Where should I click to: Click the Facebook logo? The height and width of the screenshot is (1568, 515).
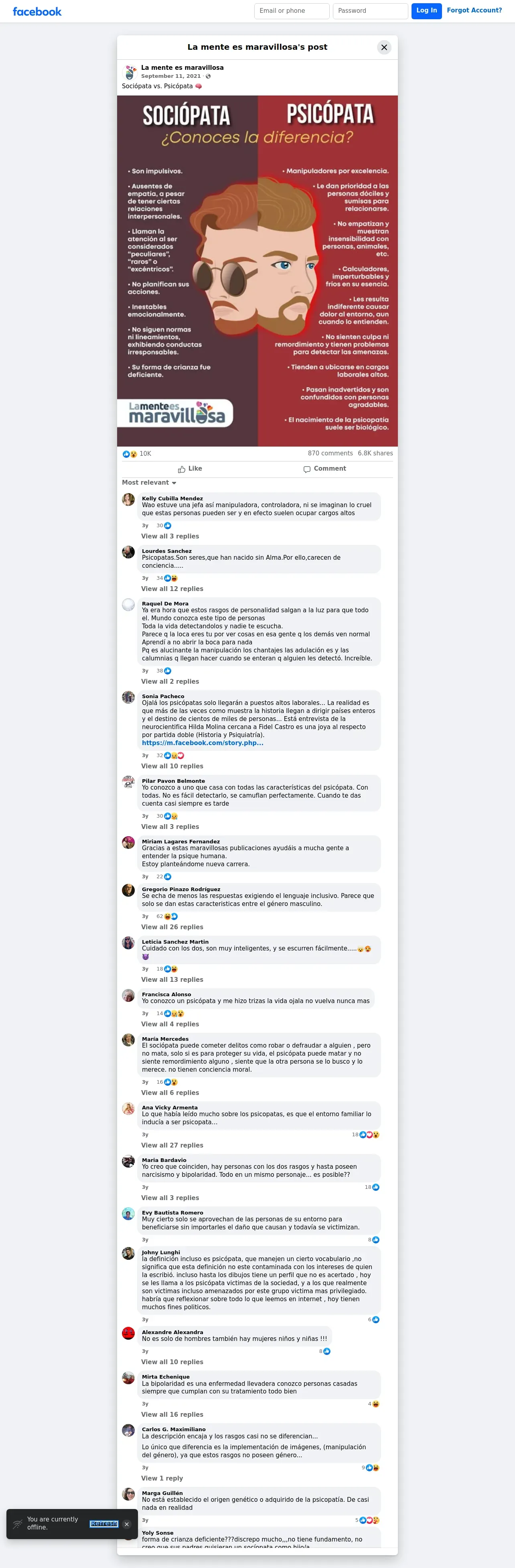[x=37, y=12]
